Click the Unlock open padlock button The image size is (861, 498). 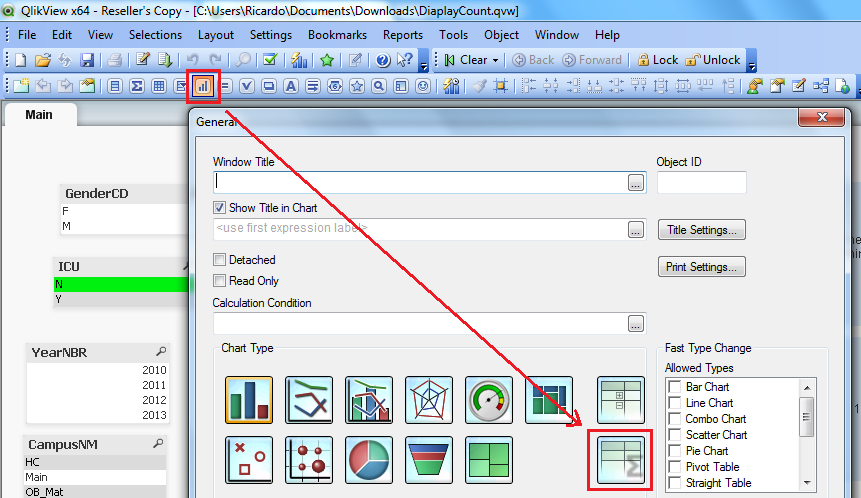713,60
